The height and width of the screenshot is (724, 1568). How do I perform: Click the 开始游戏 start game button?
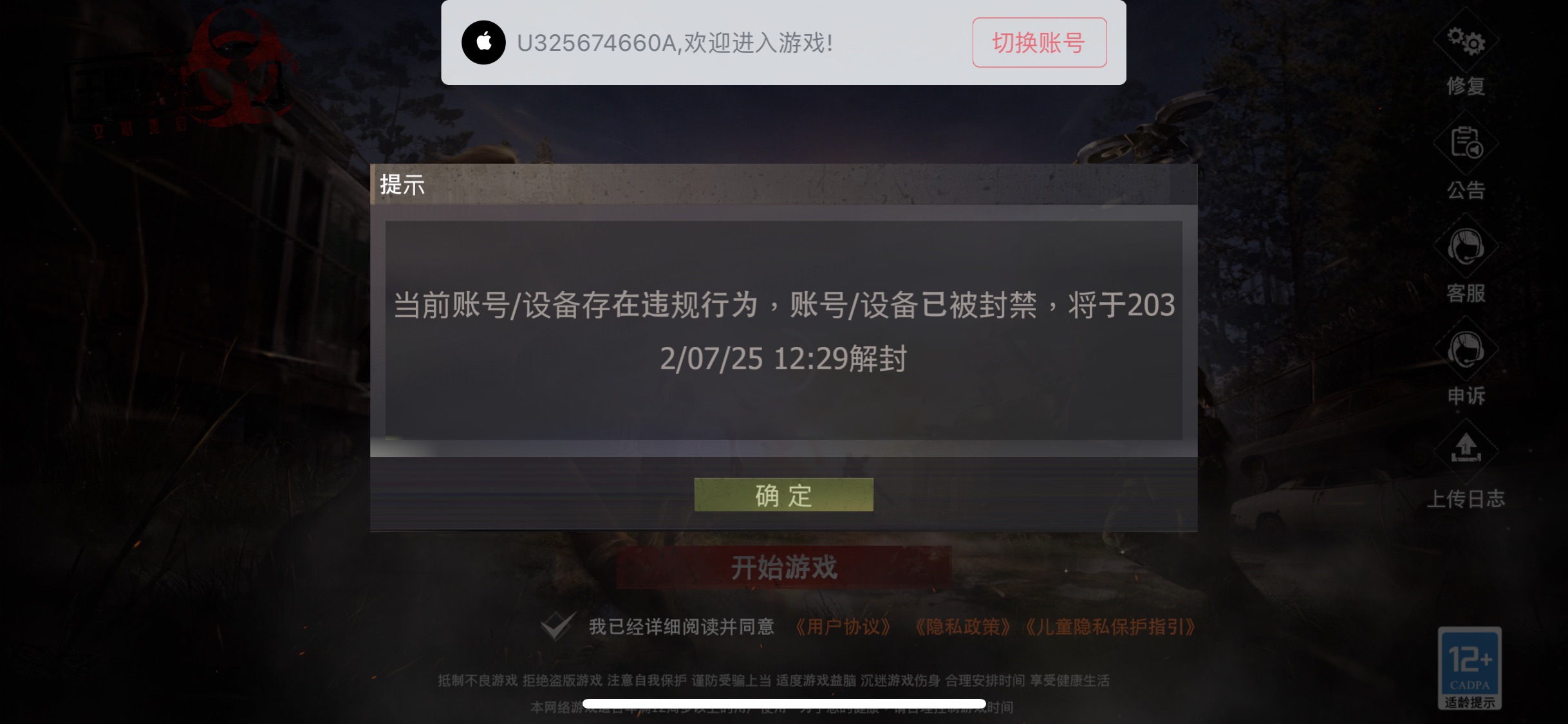click(x=783, y=568)
